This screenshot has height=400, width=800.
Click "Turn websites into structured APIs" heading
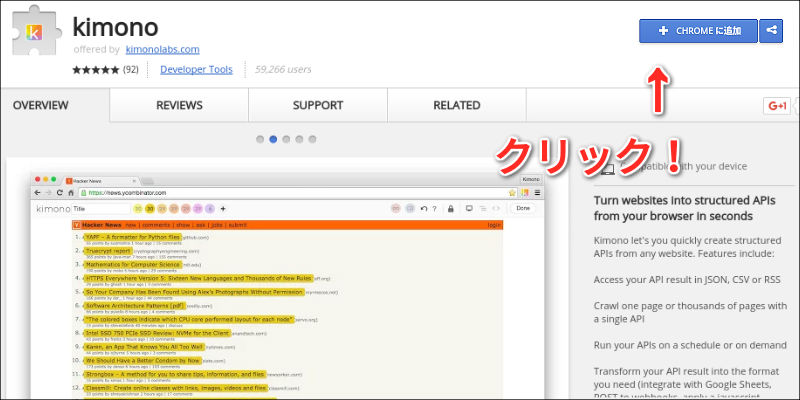pos(685,208)
